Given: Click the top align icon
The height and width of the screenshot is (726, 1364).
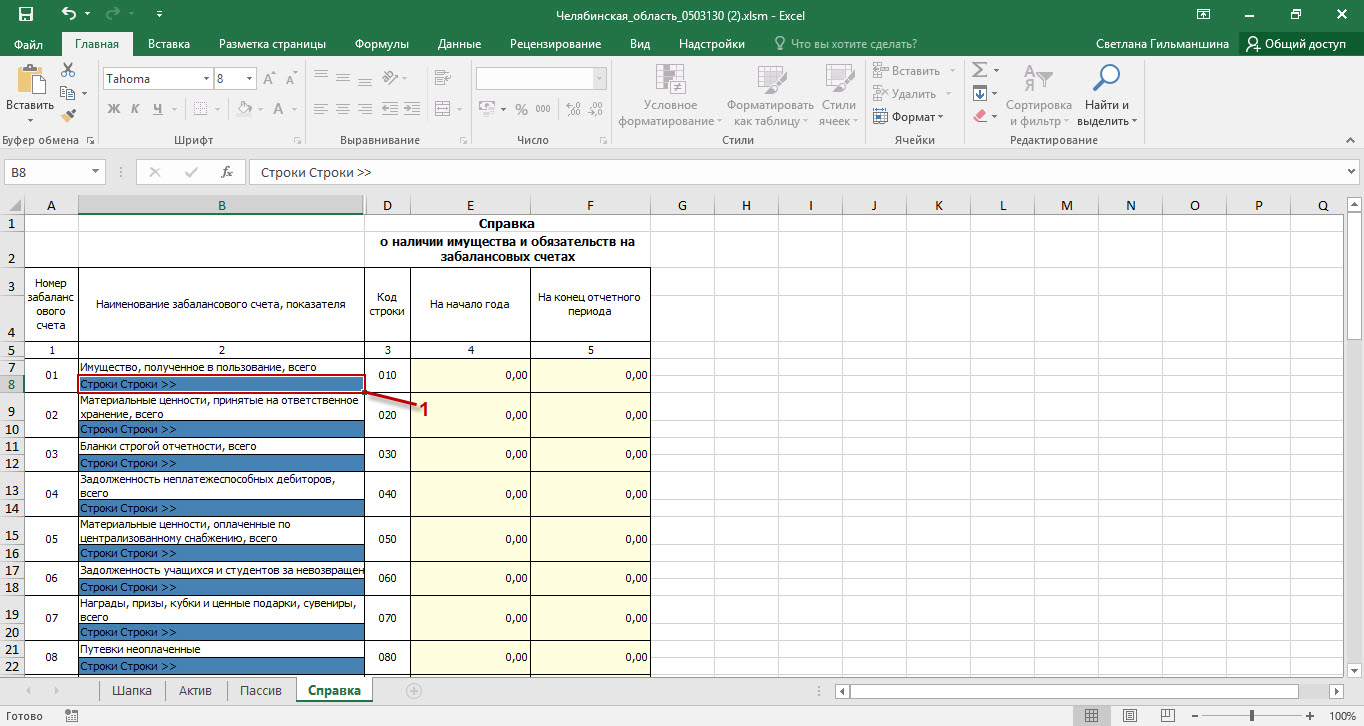Looking at the screenshot, I should click(x=321, y=76).
